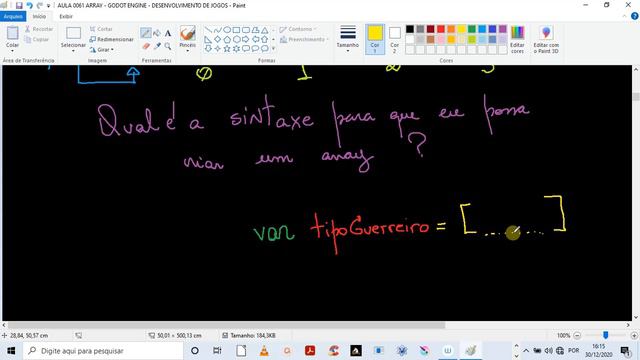Select the Pencil tool
Screen dimensions: 640x360
[x=146, y=33]
